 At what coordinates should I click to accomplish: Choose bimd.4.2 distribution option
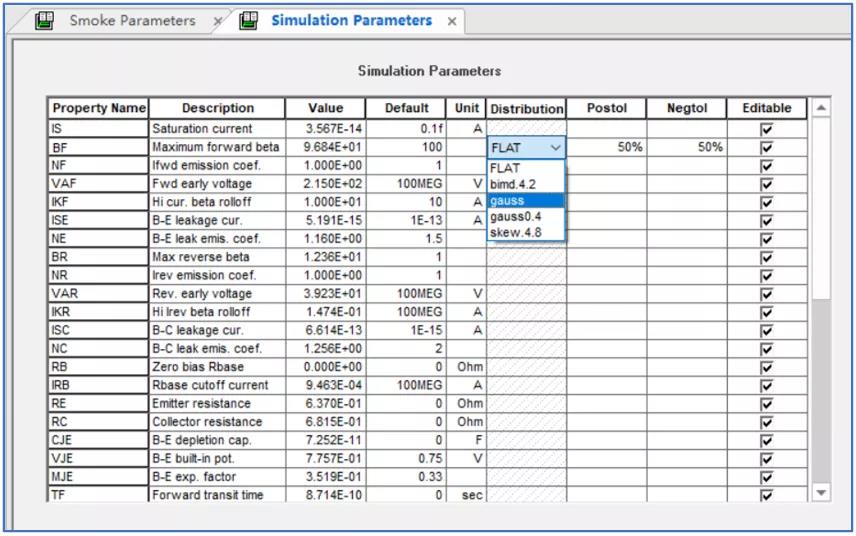click(x=526, y=184)
